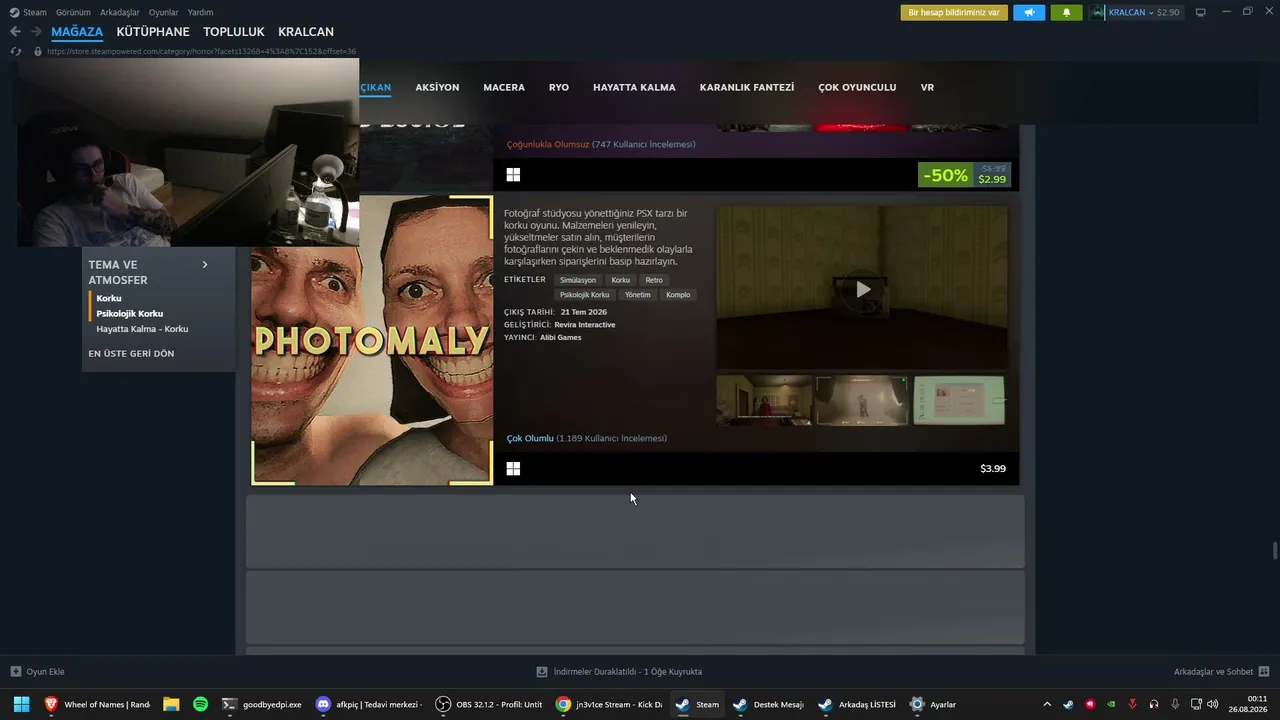Image resolution: width=1280 pixels, height=720 pixels.
Task: Click the NVIDIA tray icon
Action: 1111,704
